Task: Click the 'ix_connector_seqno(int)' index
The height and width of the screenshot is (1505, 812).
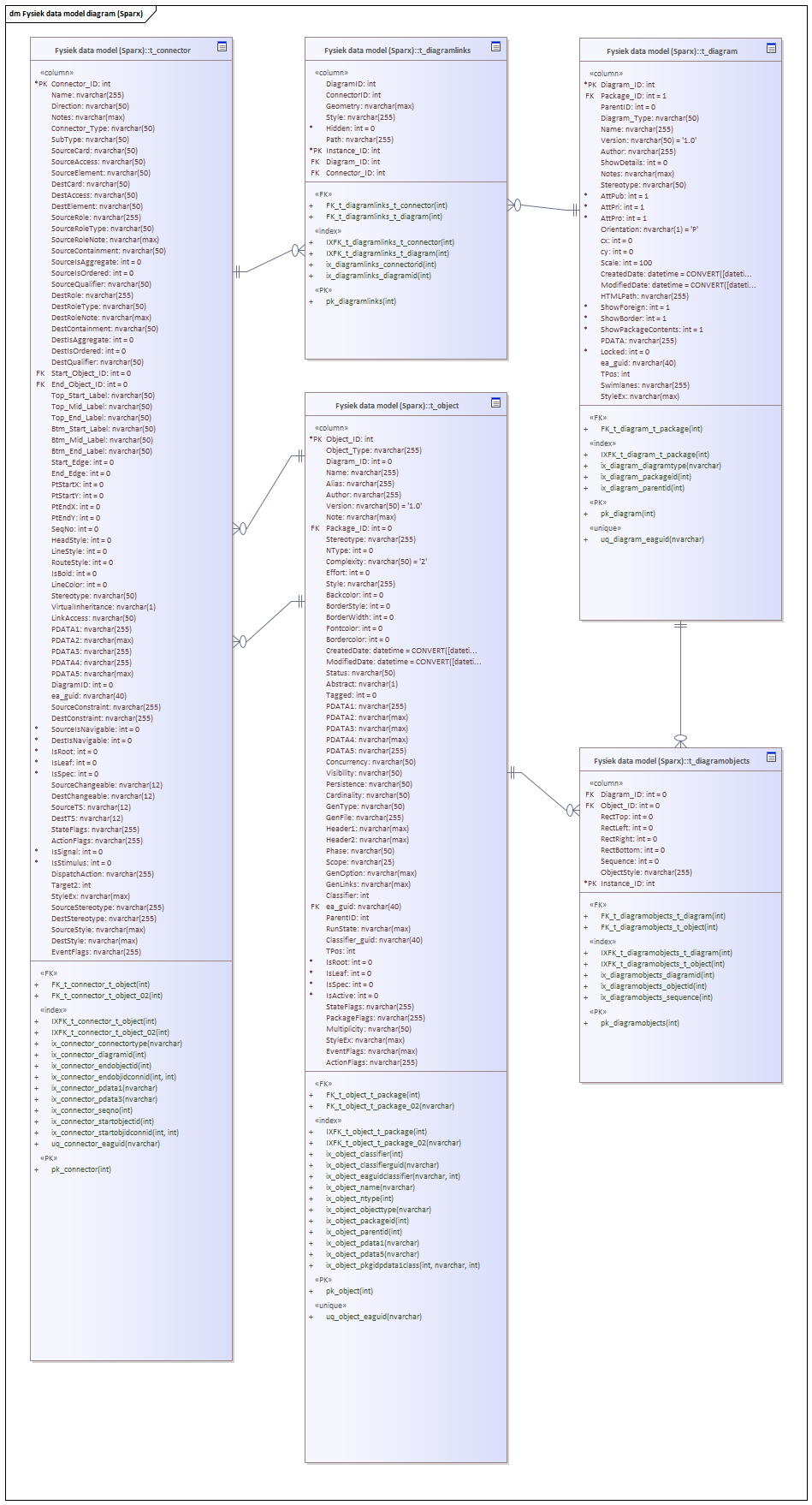Action: 92,1110
